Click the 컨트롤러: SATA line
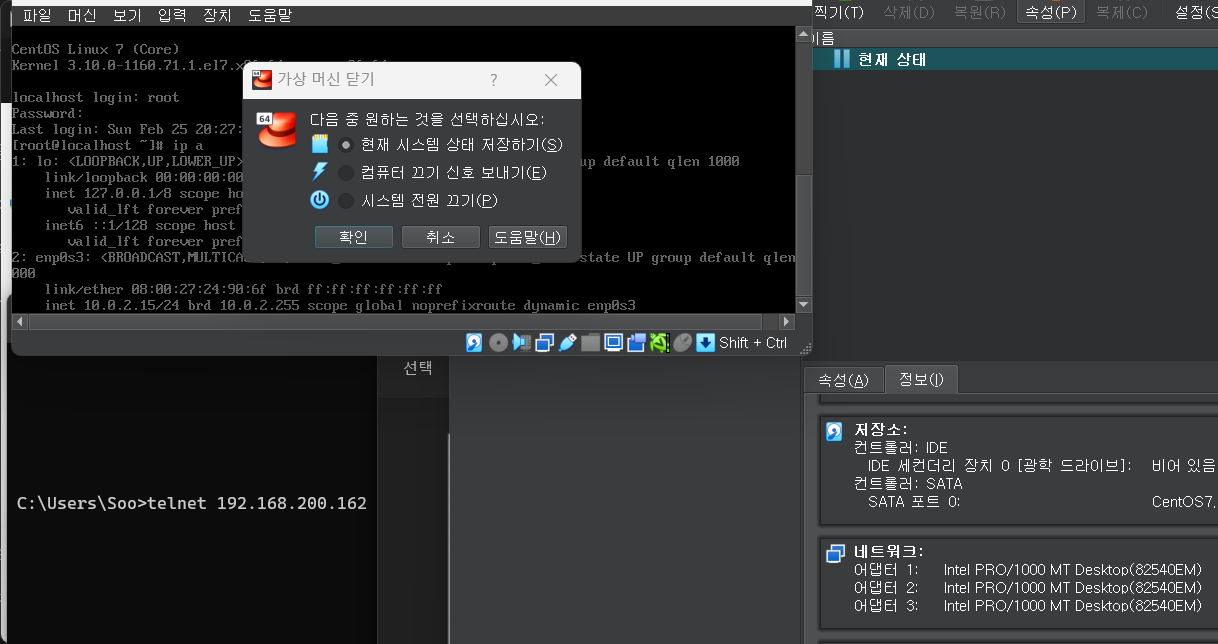The width and height of the screenshot is (1218, 644). click(x=907, y=484)
